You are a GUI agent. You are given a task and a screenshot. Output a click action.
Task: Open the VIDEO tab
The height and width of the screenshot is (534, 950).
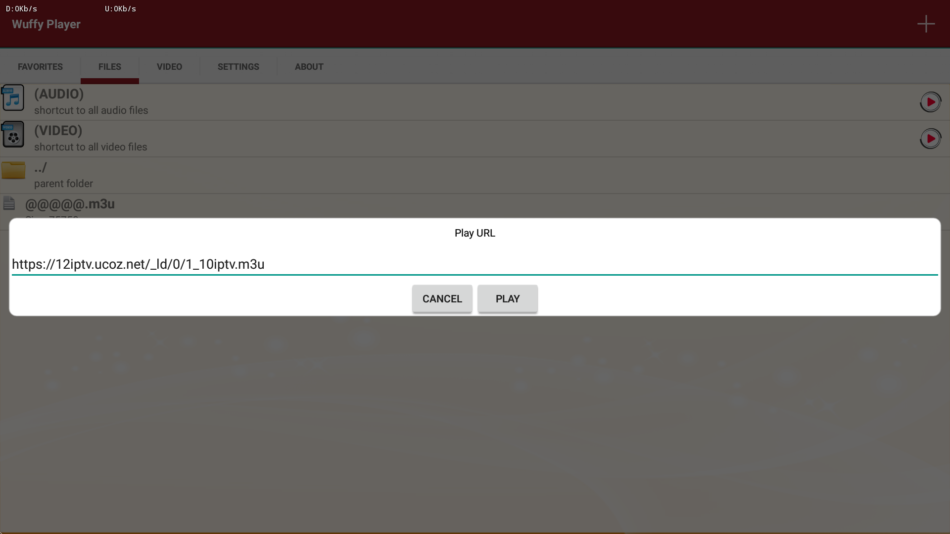(x=169, y=67)
